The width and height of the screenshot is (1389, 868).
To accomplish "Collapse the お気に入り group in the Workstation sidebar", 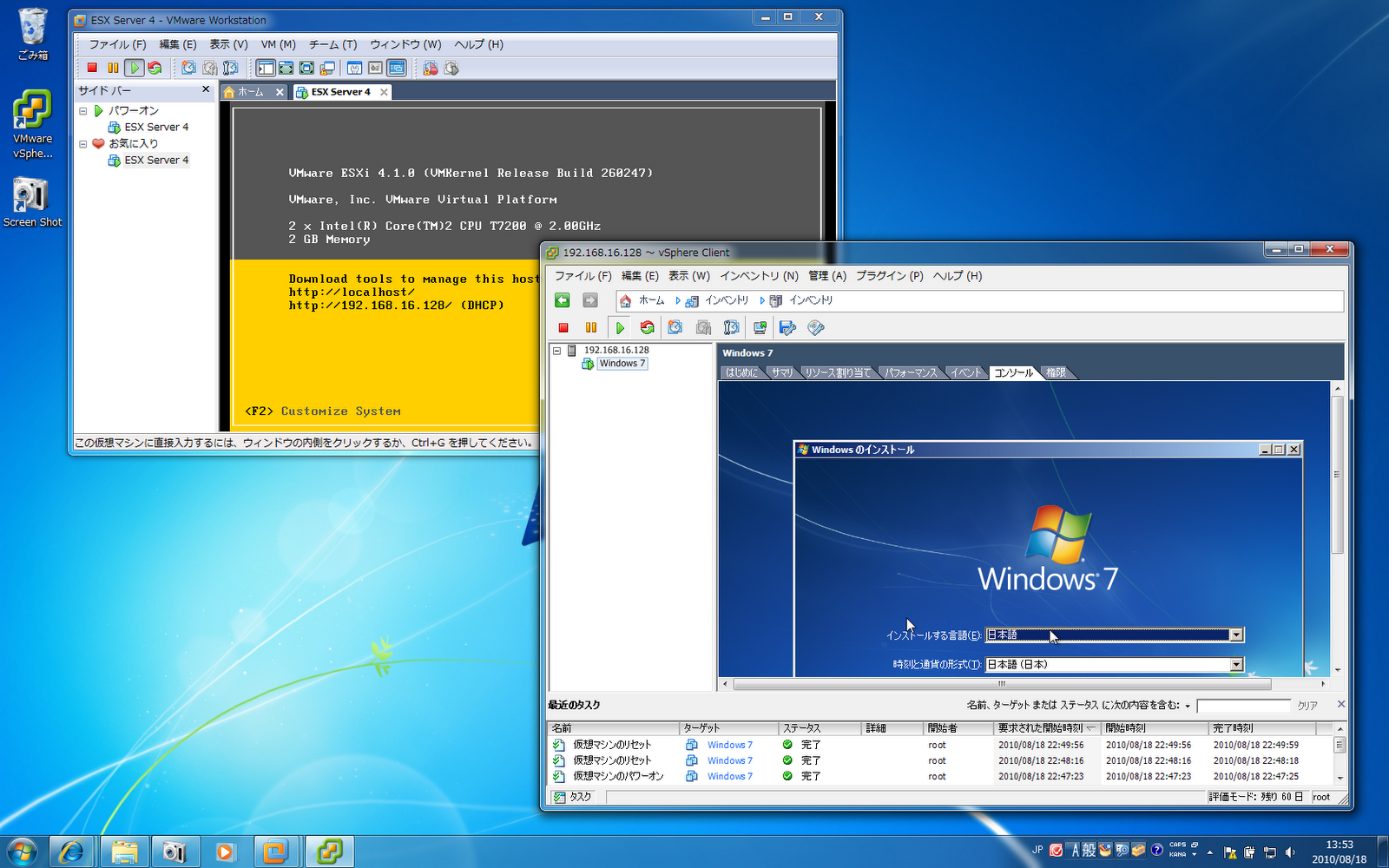I will (83, 144).
